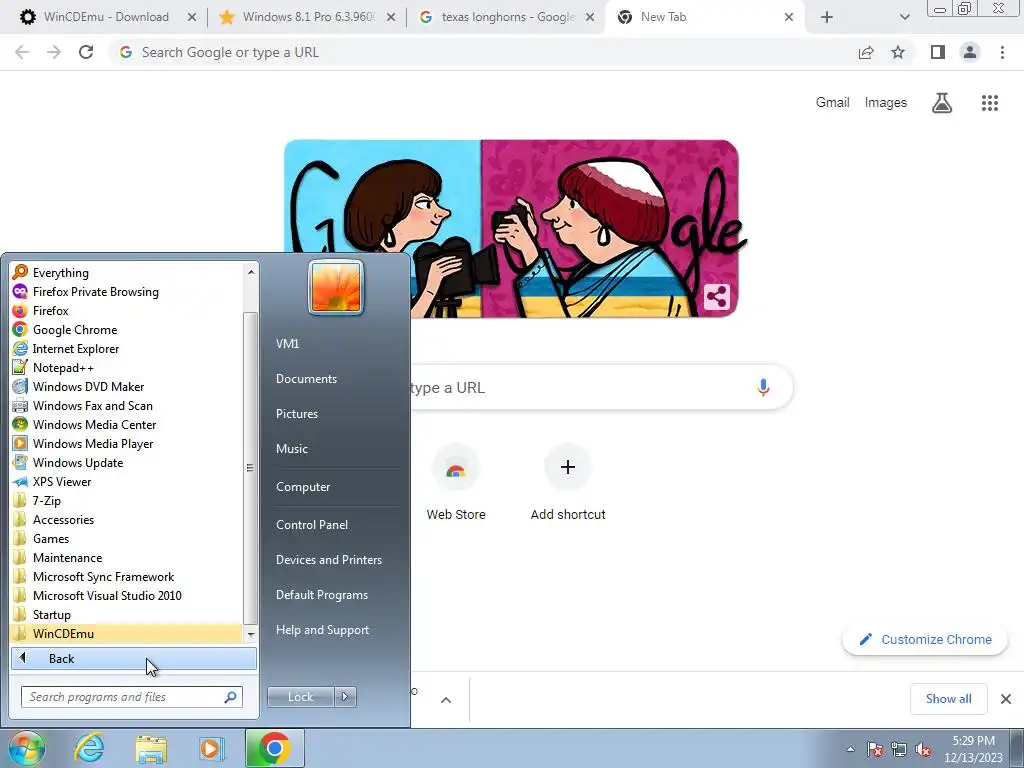
Task: Click the program list scroll-down arrow
Action: [251, 634]
